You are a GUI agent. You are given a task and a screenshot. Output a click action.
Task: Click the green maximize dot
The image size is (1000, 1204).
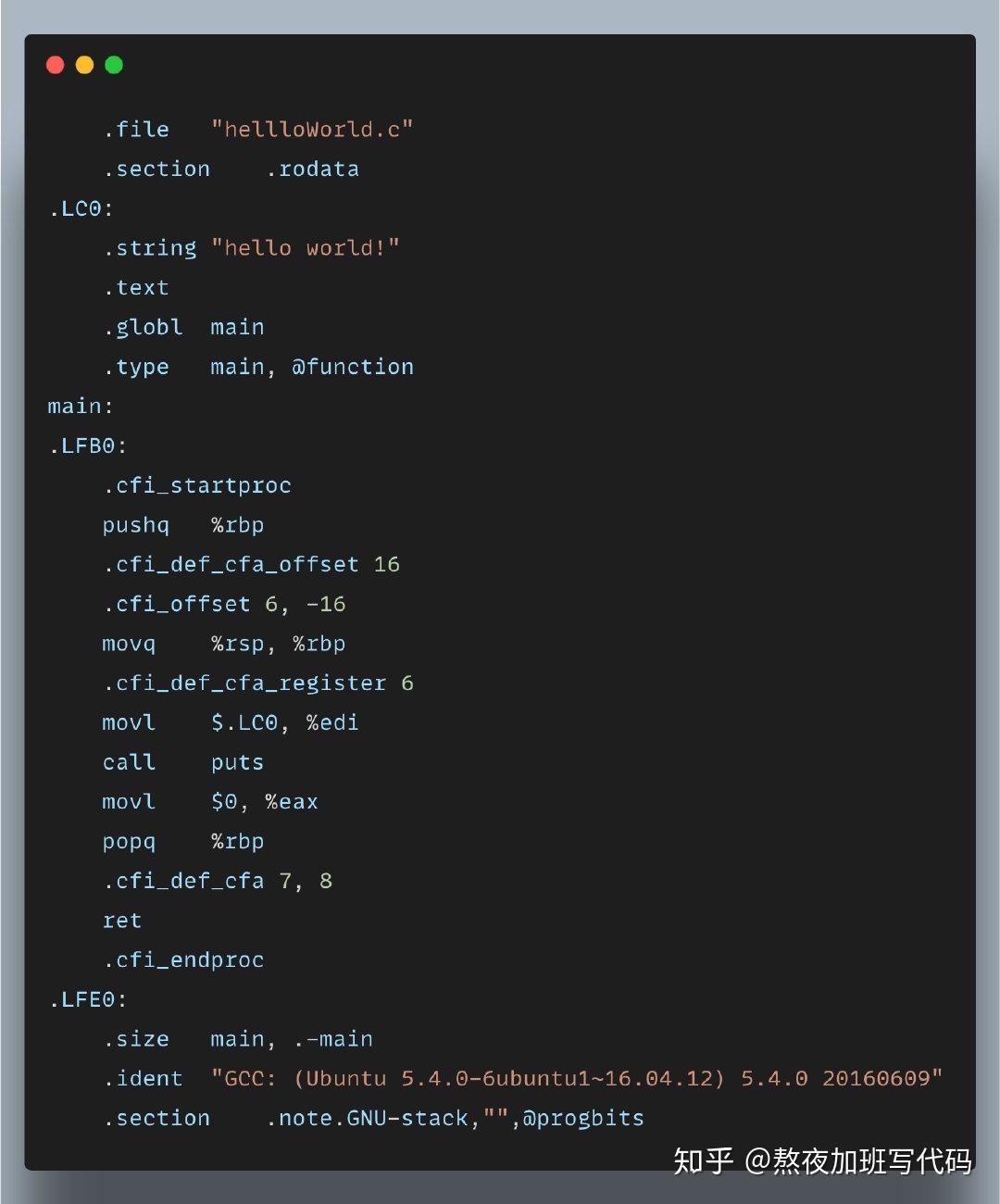pos(114,65)
